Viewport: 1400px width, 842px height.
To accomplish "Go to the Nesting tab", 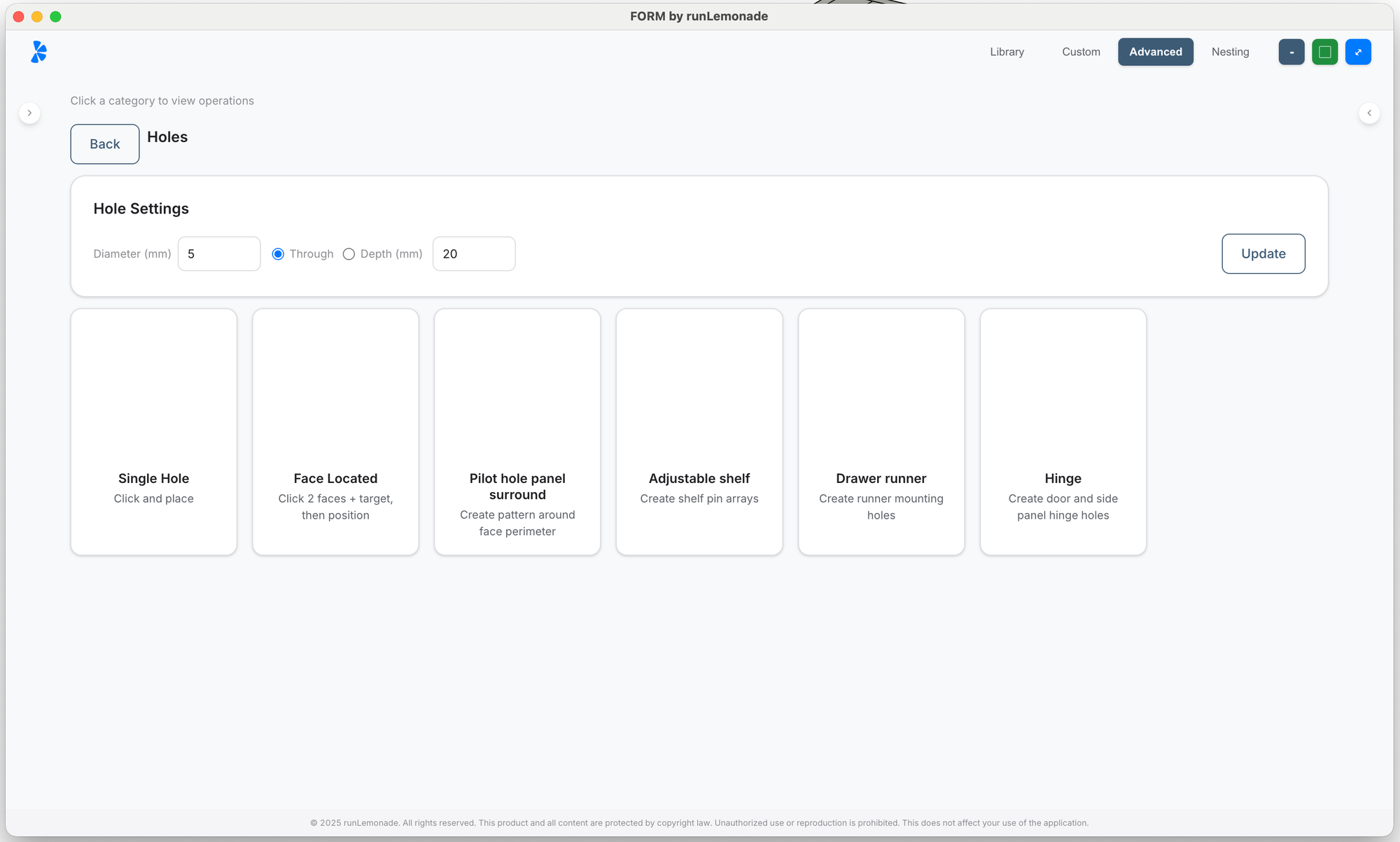I will 1230,52.
